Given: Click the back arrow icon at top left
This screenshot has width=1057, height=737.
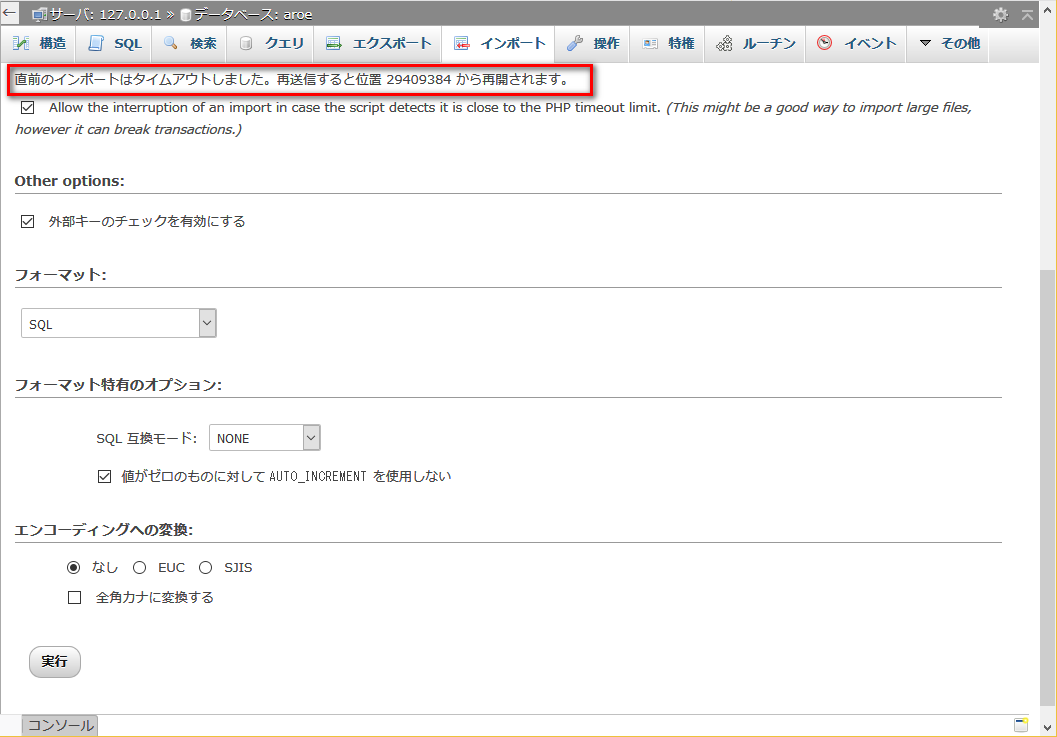Looking at the screenshot, I should (x=9, y=14).
